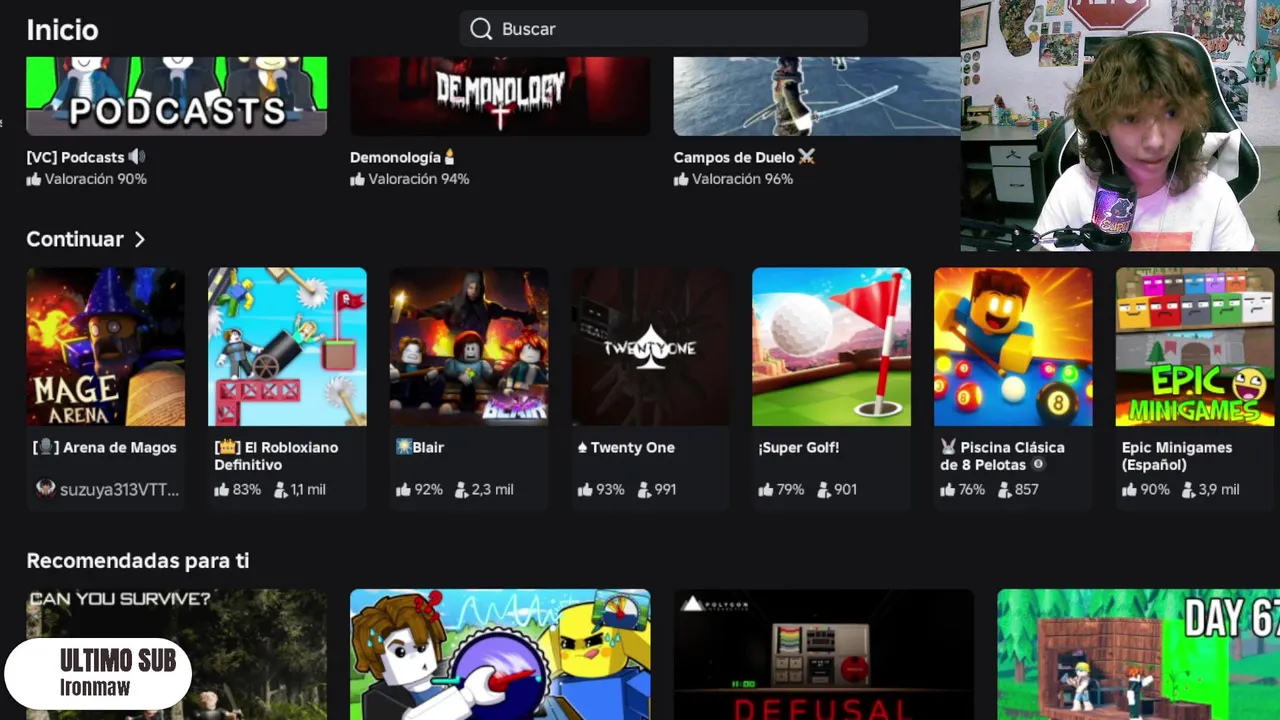Viewport: 1280px width, 720px height.
Task: Click the search magnifier icon
Action: pos(481,29)
